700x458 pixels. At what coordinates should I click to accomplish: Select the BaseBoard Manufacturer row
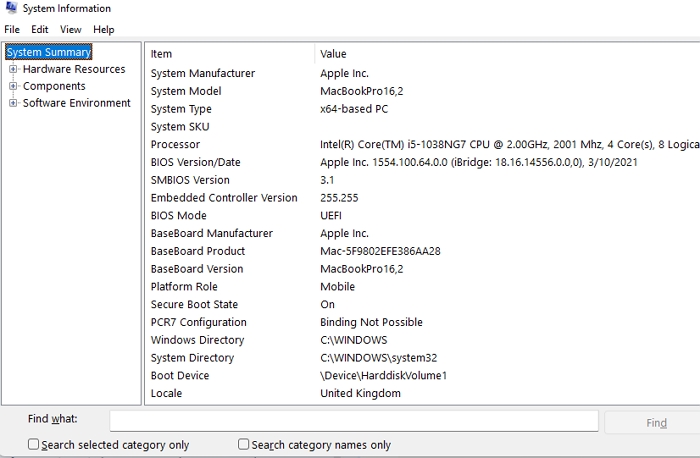pos(423,233)
